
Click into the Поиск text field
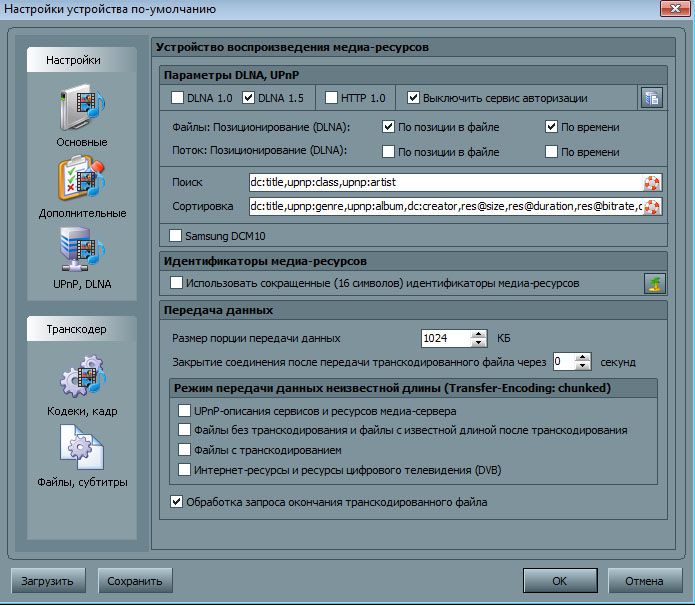coord(445,182)
